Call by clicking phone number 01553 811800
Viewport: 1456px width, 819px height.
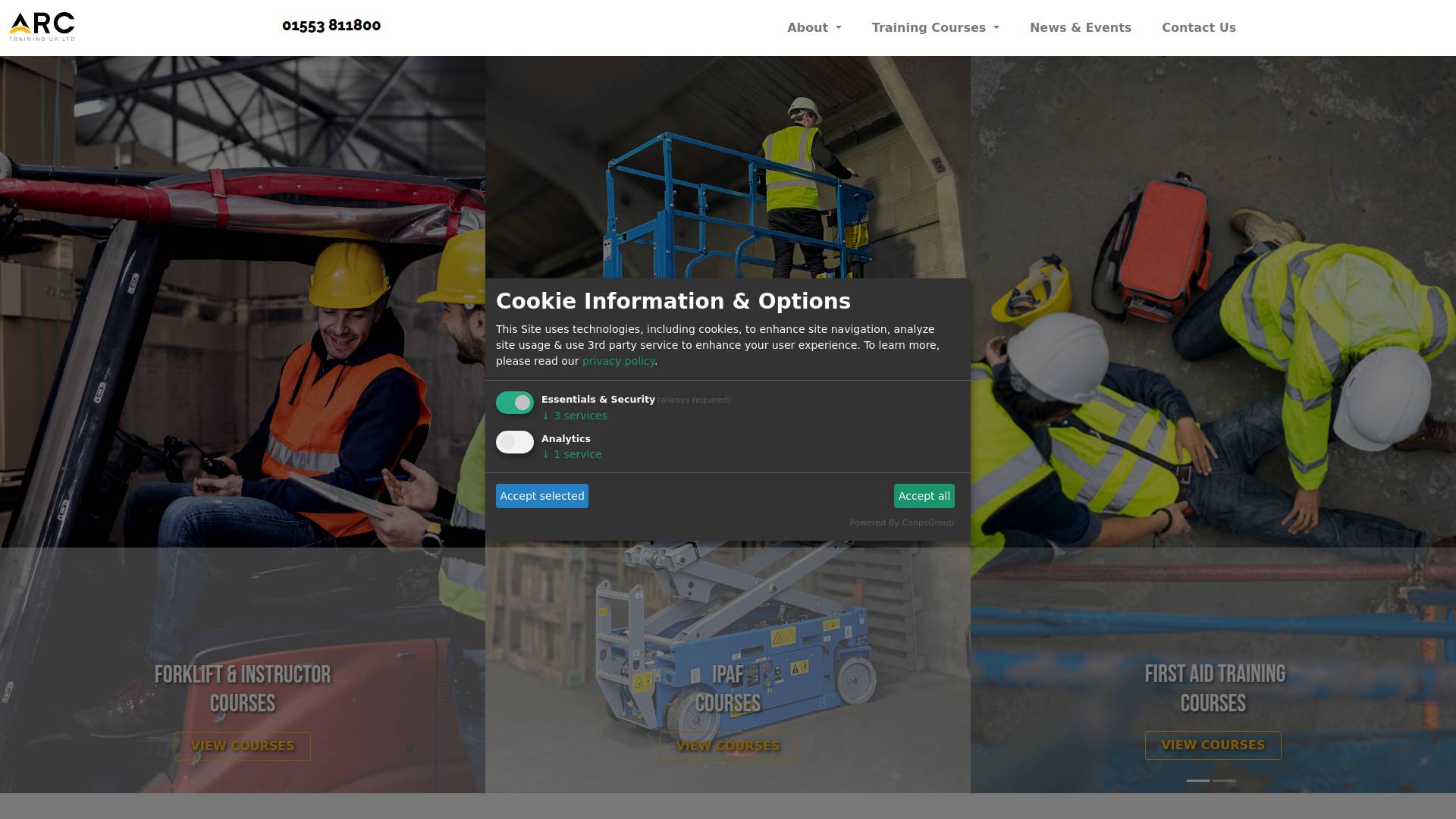click(x=331, y=25)
